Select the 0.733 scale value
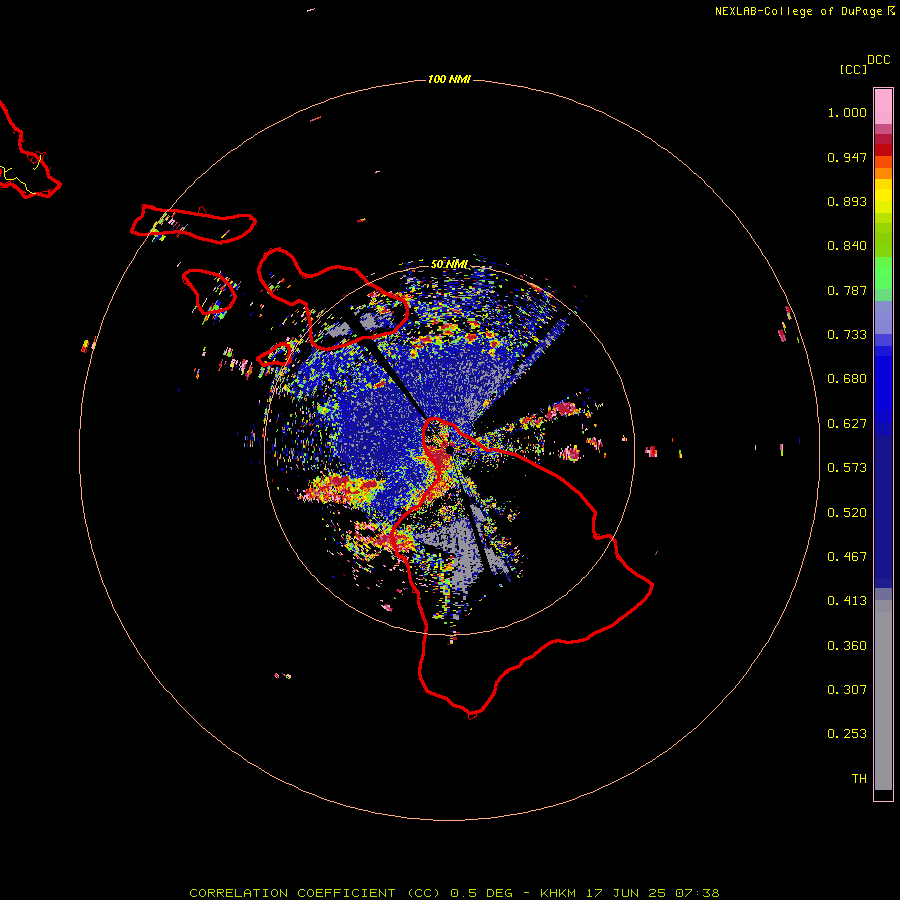900x900 pixels. pyautogui.click(x=847, y=335)
